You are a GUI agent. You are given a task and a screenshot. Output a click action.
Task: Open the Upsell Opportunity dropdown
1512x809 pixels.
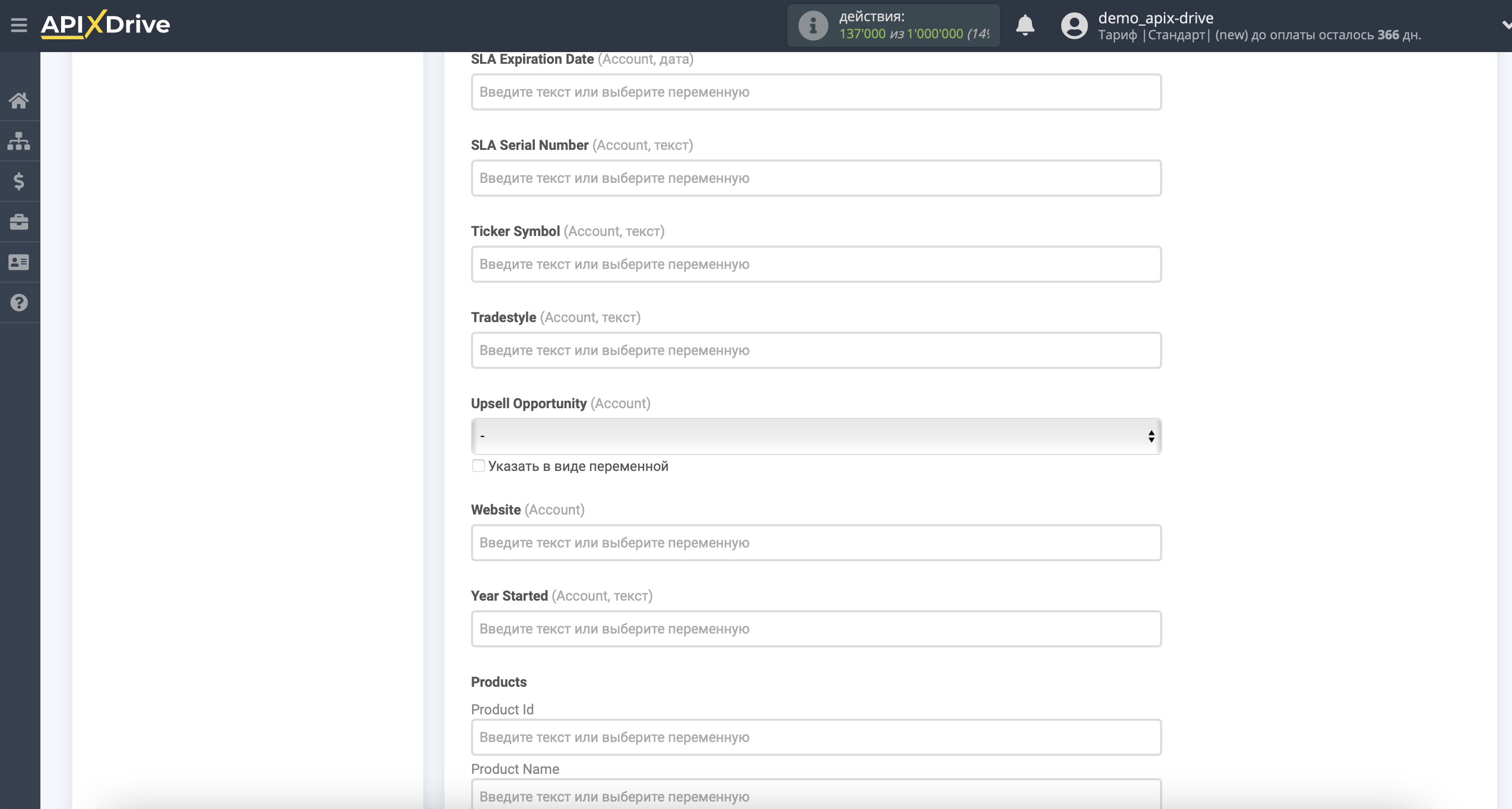coord(816,436)
